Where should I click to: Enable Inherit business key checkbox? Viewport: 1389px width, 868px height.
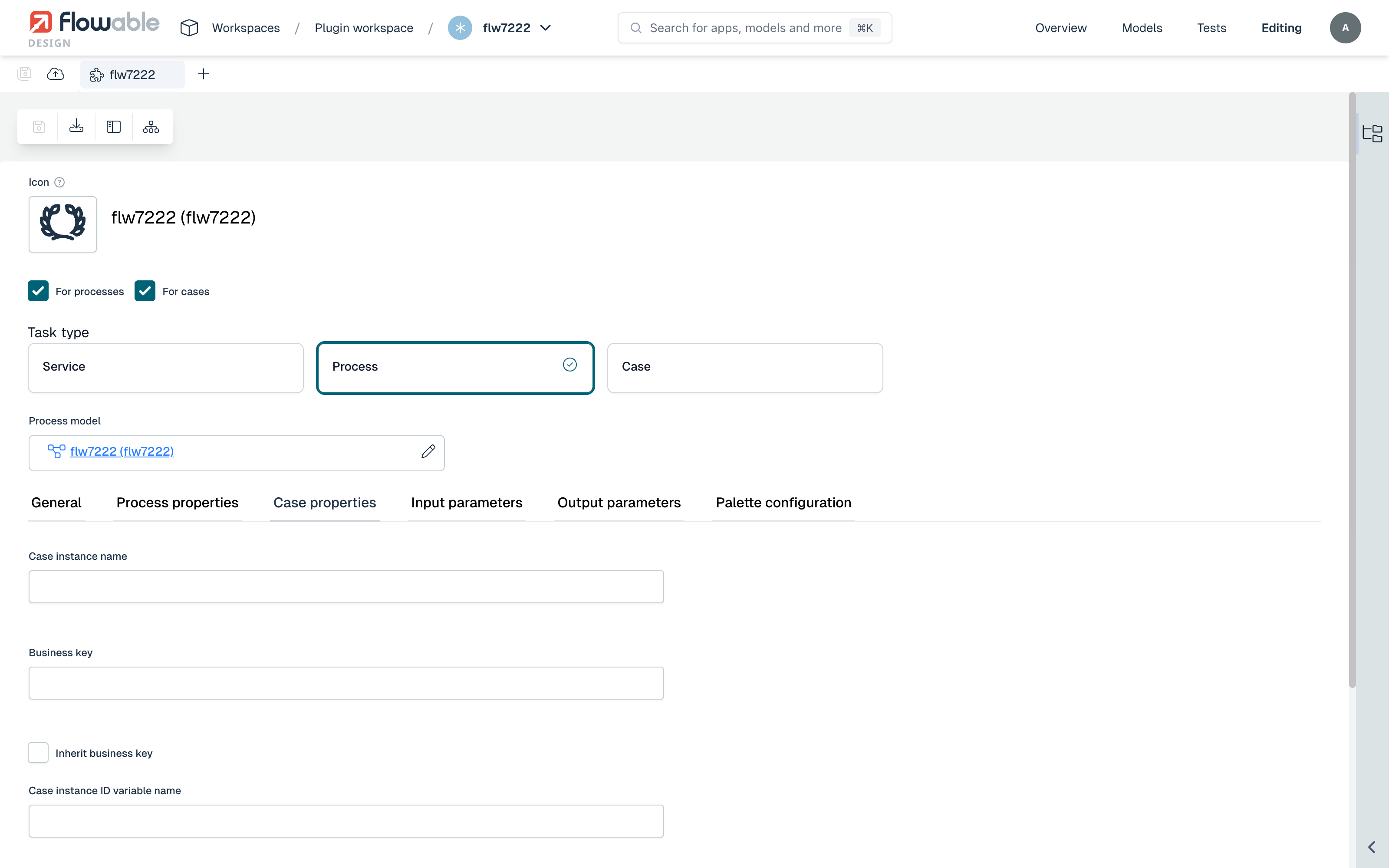pyautogui.click(x=38, y=753)
